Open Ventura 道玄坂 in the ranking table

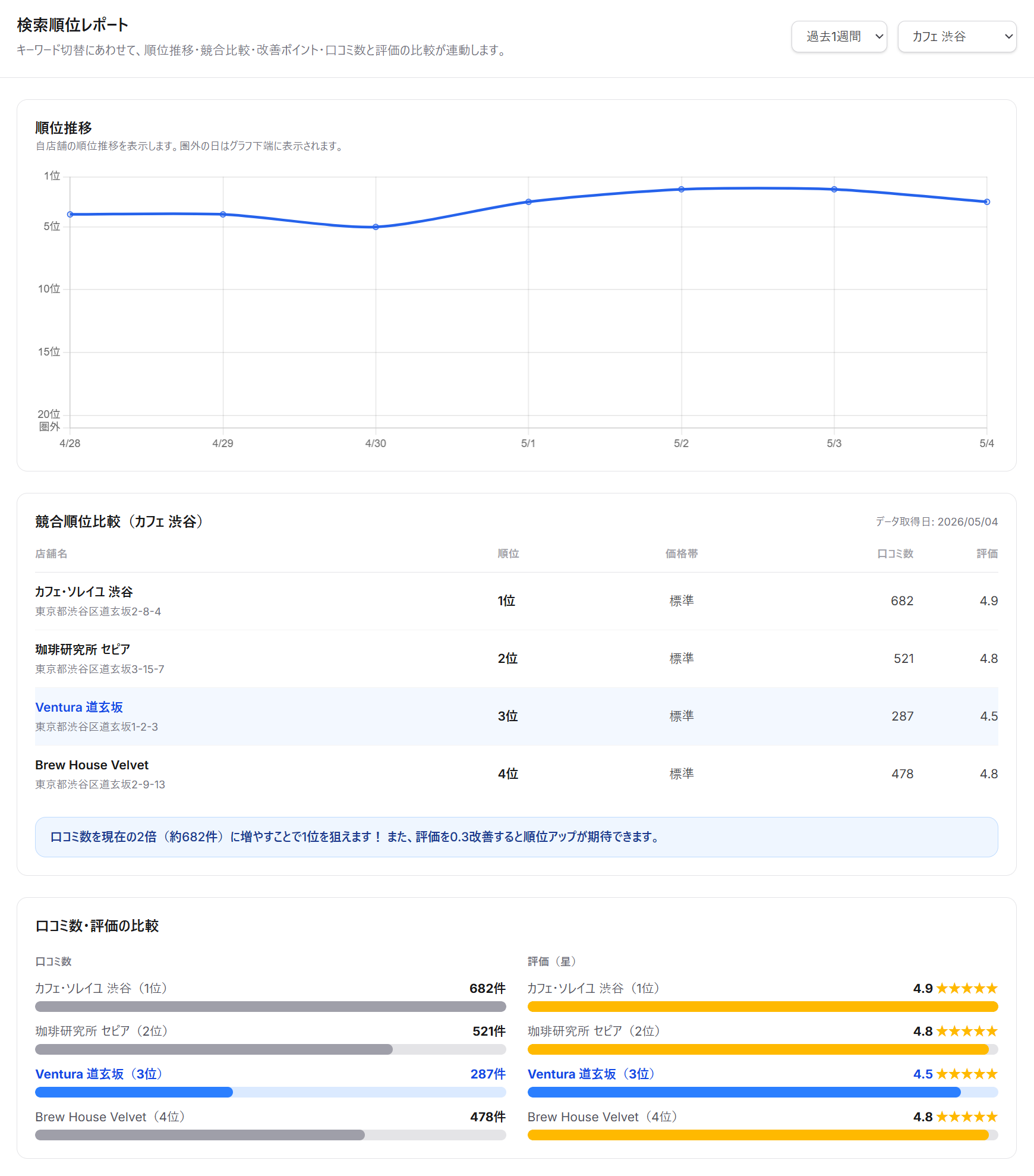coord(79,707)
